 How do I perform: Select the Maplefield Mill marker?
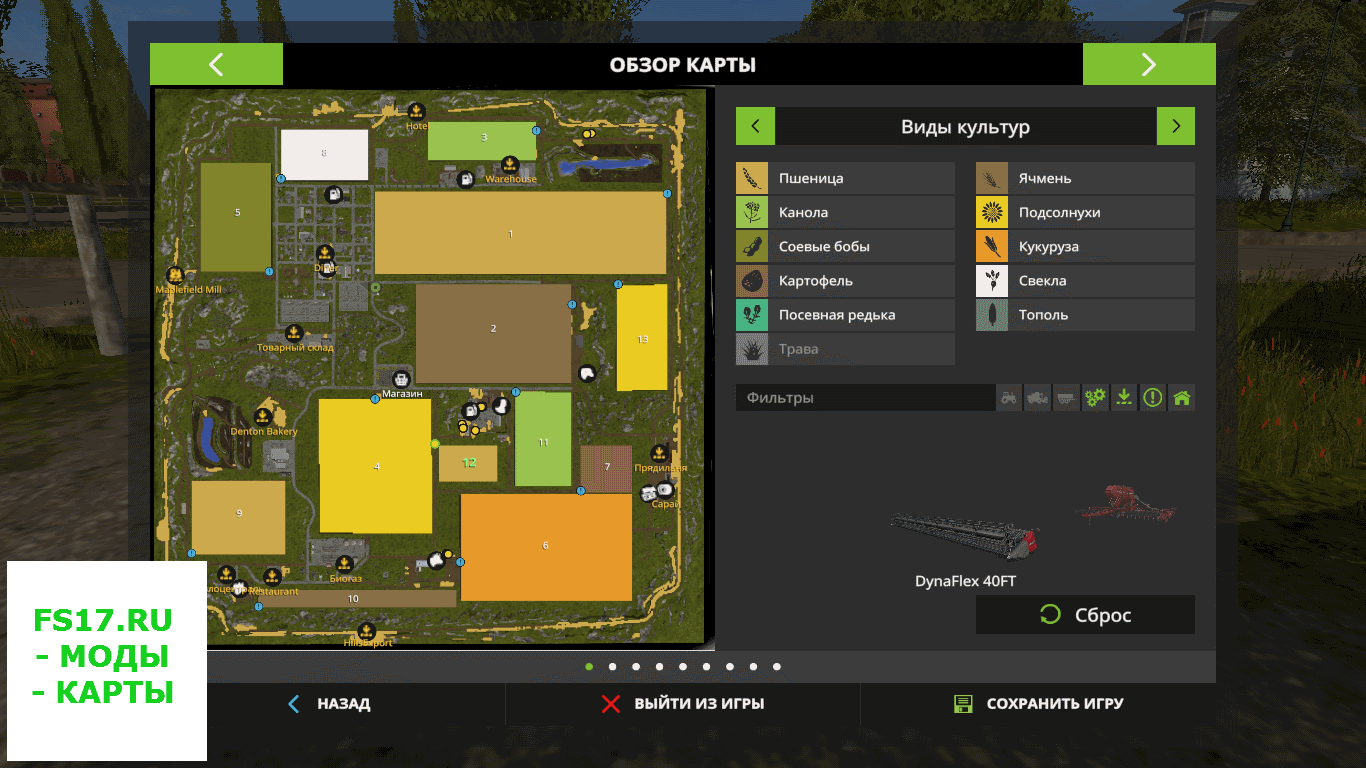175,275
